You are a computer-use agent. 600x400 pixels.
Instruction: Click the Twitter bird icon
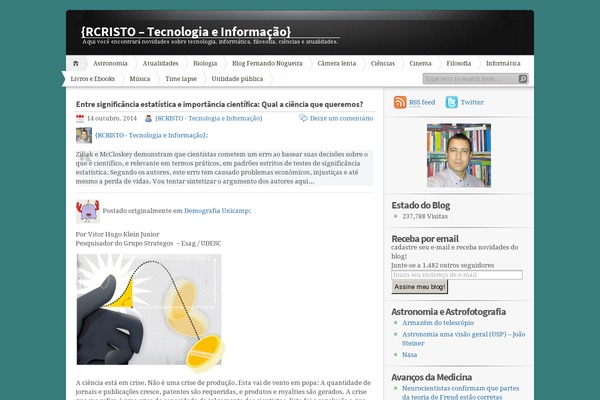(452, 102)
